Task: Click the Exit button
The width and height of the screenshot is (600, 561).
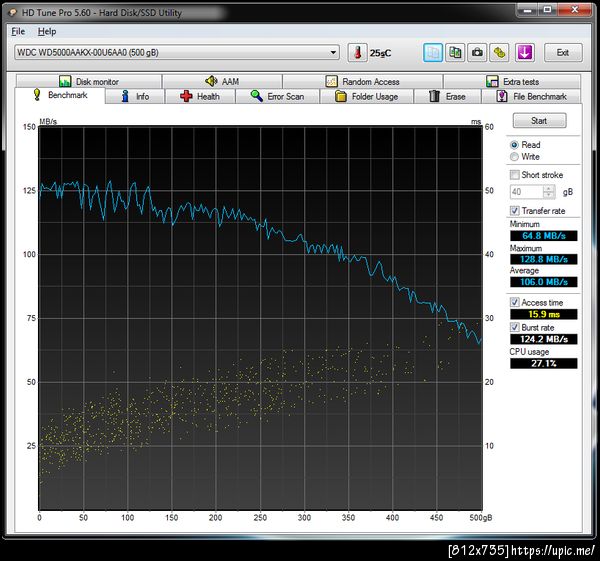Action: click(x=563, y=52)
